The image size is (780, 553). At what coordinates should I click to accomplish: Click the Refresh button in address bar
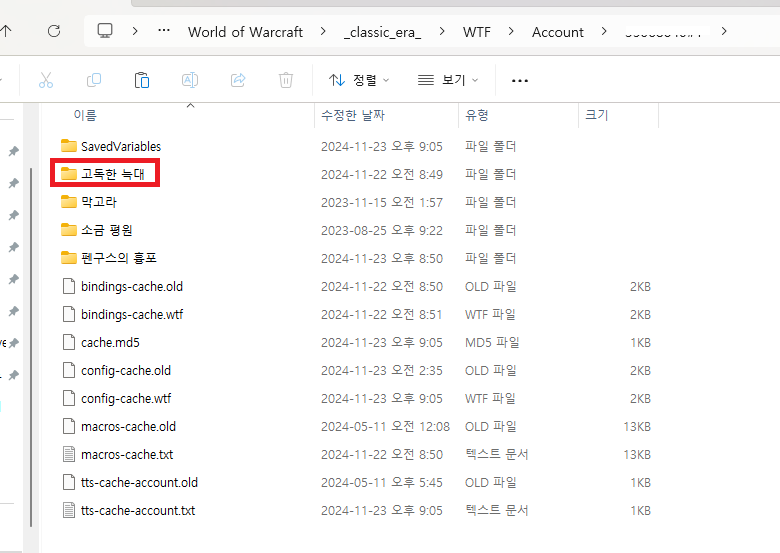point(54,31)
